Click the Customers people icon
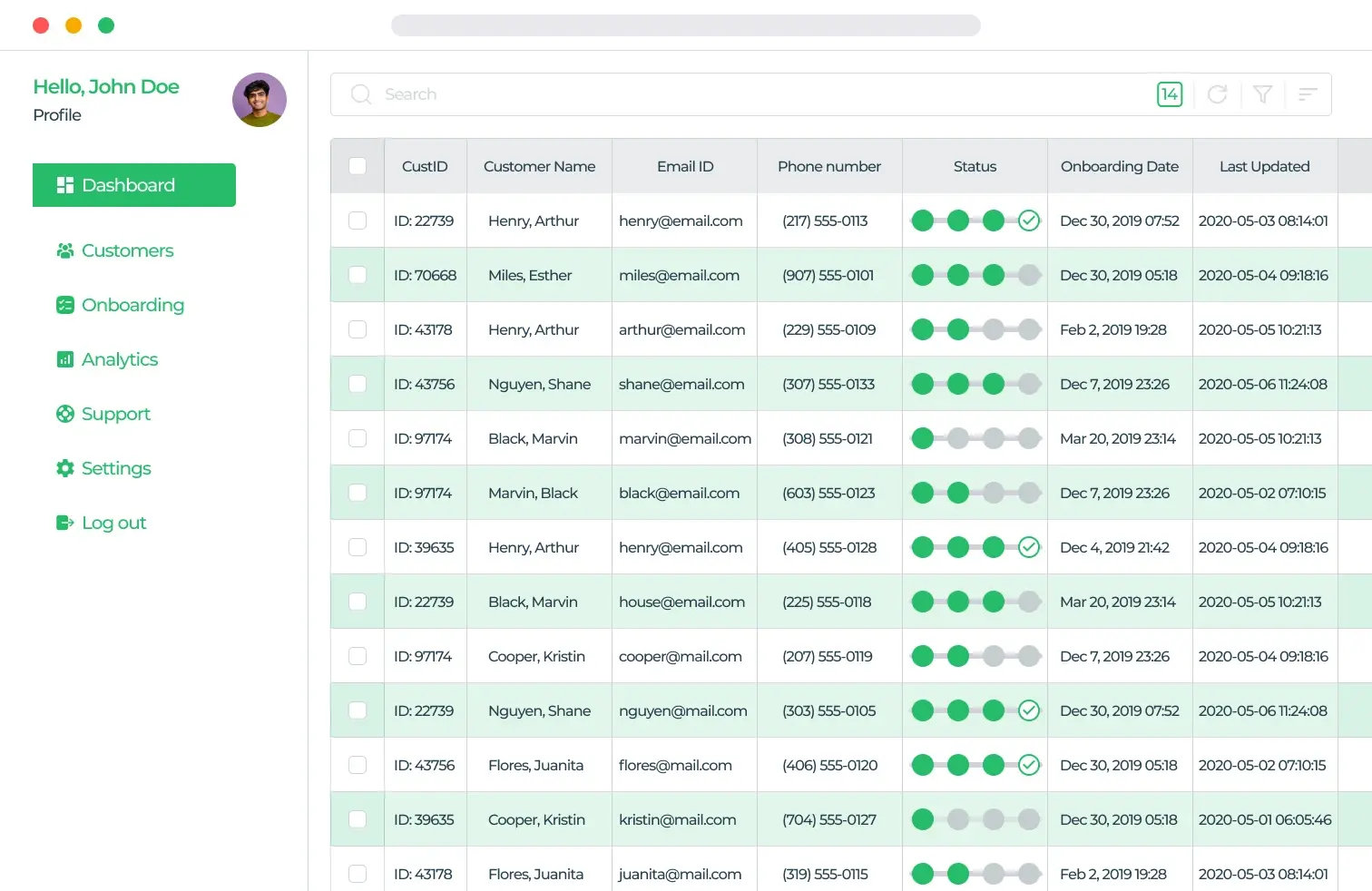 coord(65,250)
